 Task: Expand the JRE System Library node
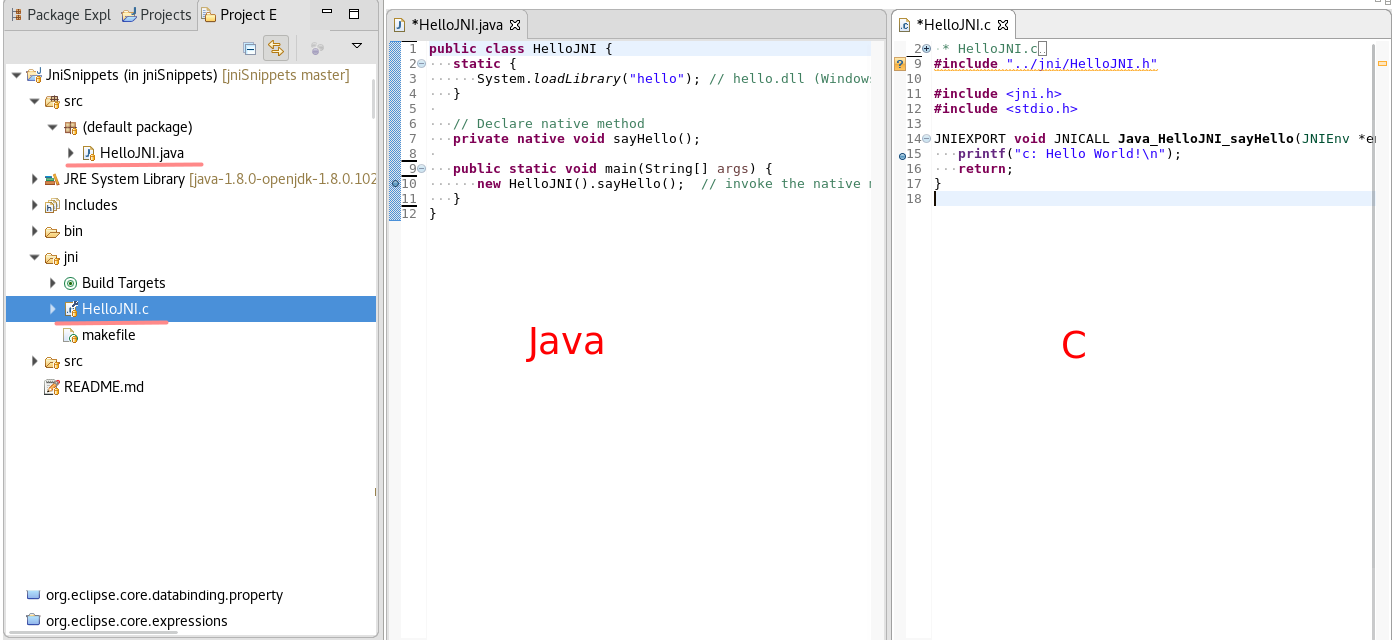[x=36, y=179]
